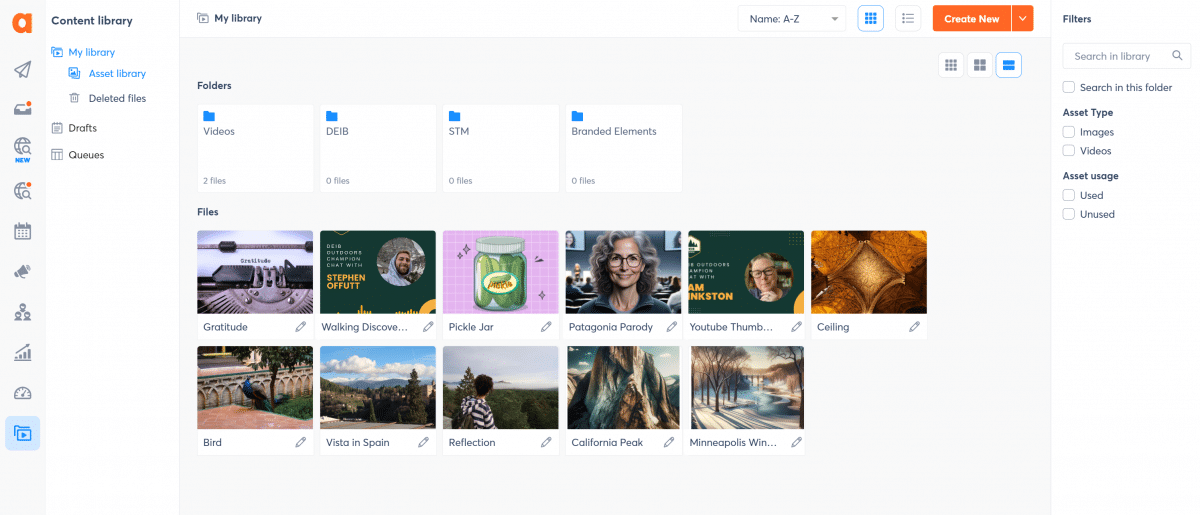
Task: Open the Minneapolis Win... thumbnail
Action: [x=746, y=388]
